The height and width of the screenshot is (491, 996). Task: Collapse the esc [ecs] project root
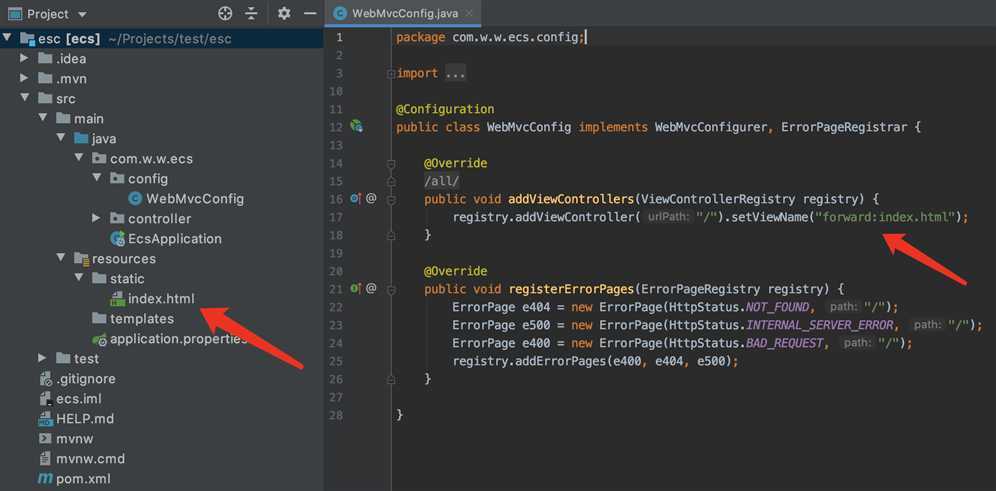(x=7, y=38)
